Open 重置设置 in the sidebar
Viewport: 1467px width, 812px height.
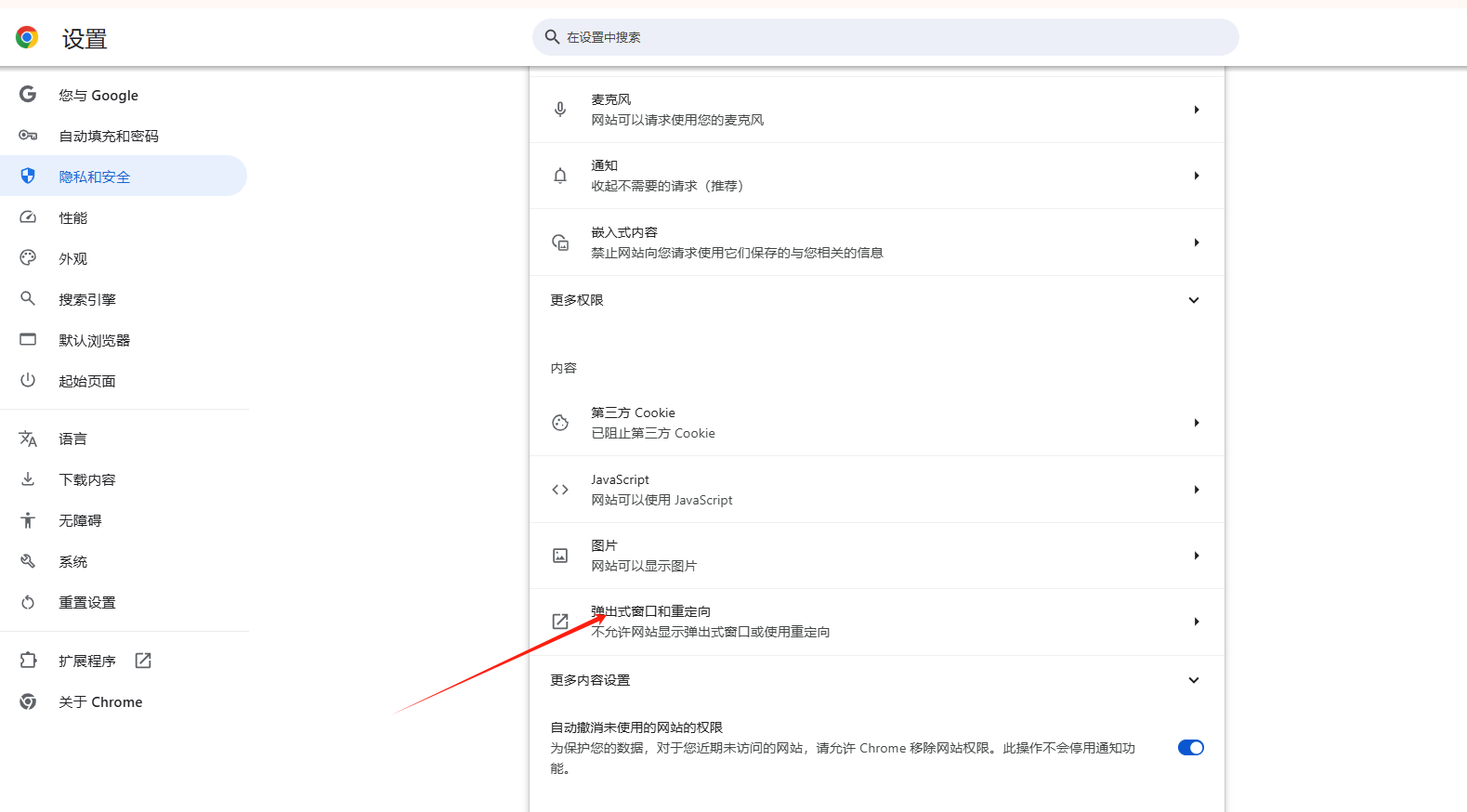[124, 602]
